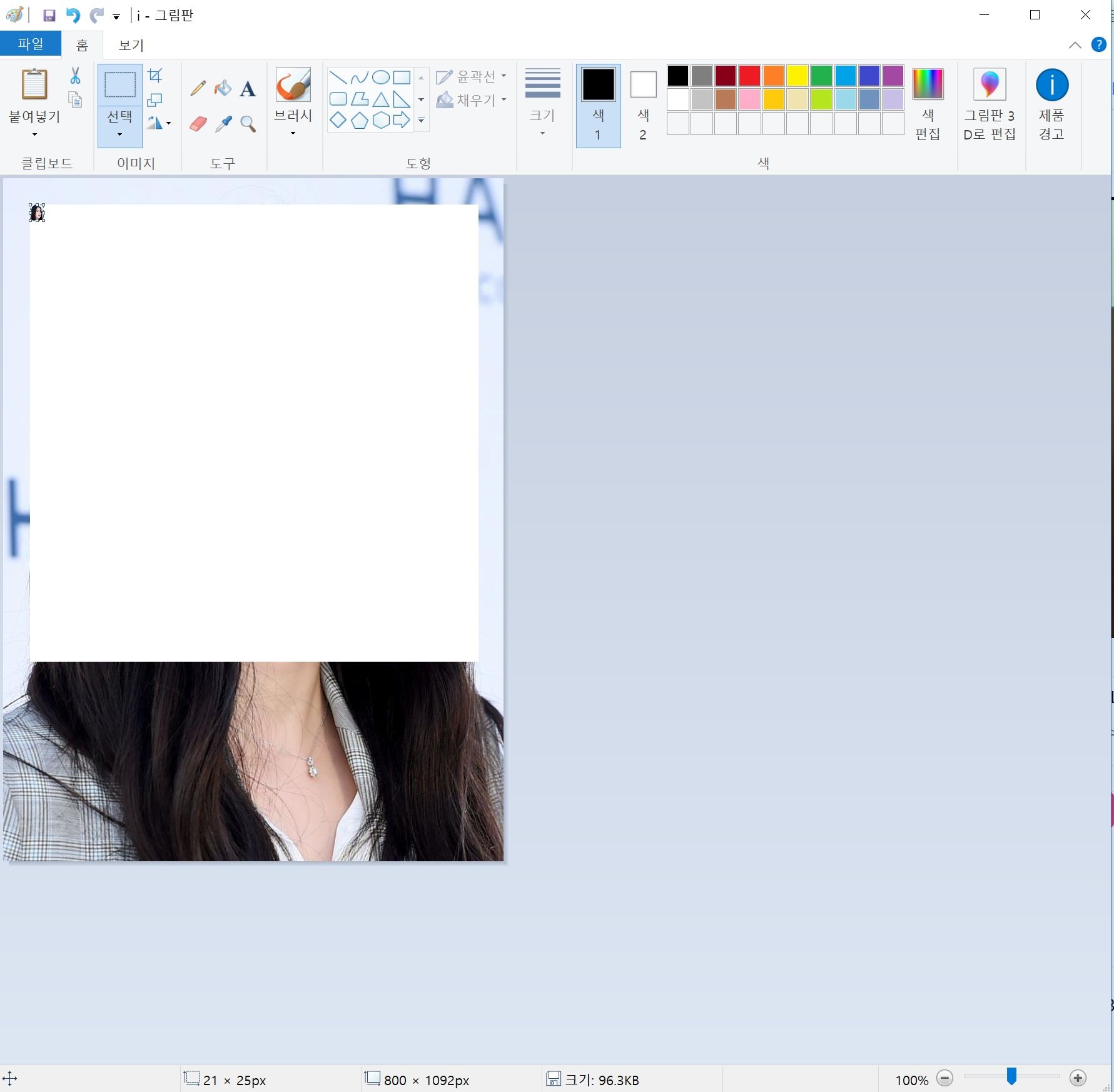Image resolution: width=1114 pixels, height=1092 pixels.
Task: Select the Eraser tool
Action: click(x=198, y=124)
